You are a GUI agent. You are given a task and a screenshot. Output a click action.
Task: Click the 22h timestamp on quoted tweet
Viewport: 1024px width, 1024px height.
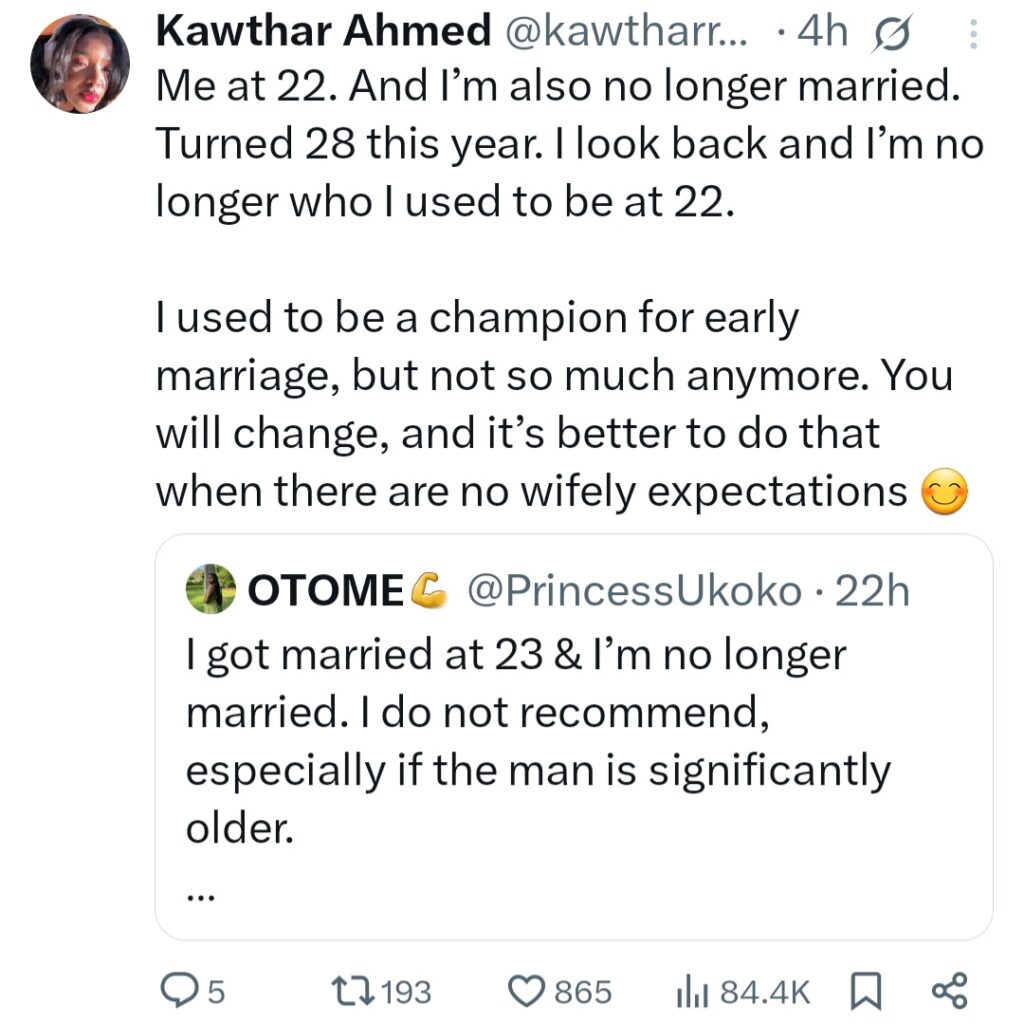click(x=872, y=590)
